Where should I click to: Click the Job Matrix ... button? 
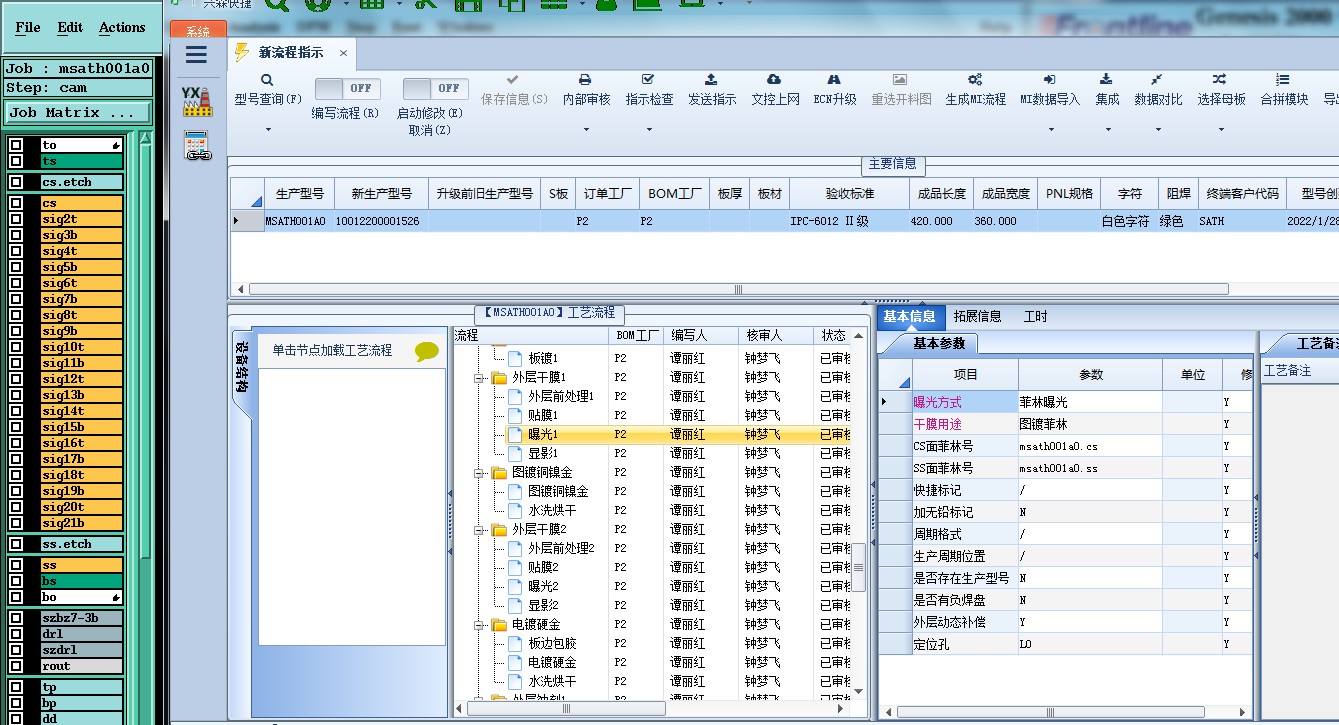[79, 113]
